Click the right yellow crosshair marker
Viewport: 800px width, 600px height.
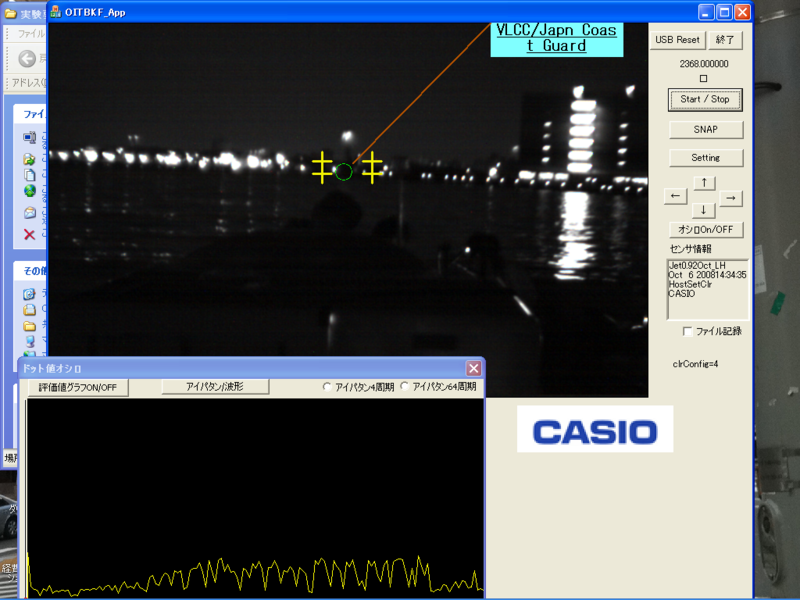[x=372, y=167]
